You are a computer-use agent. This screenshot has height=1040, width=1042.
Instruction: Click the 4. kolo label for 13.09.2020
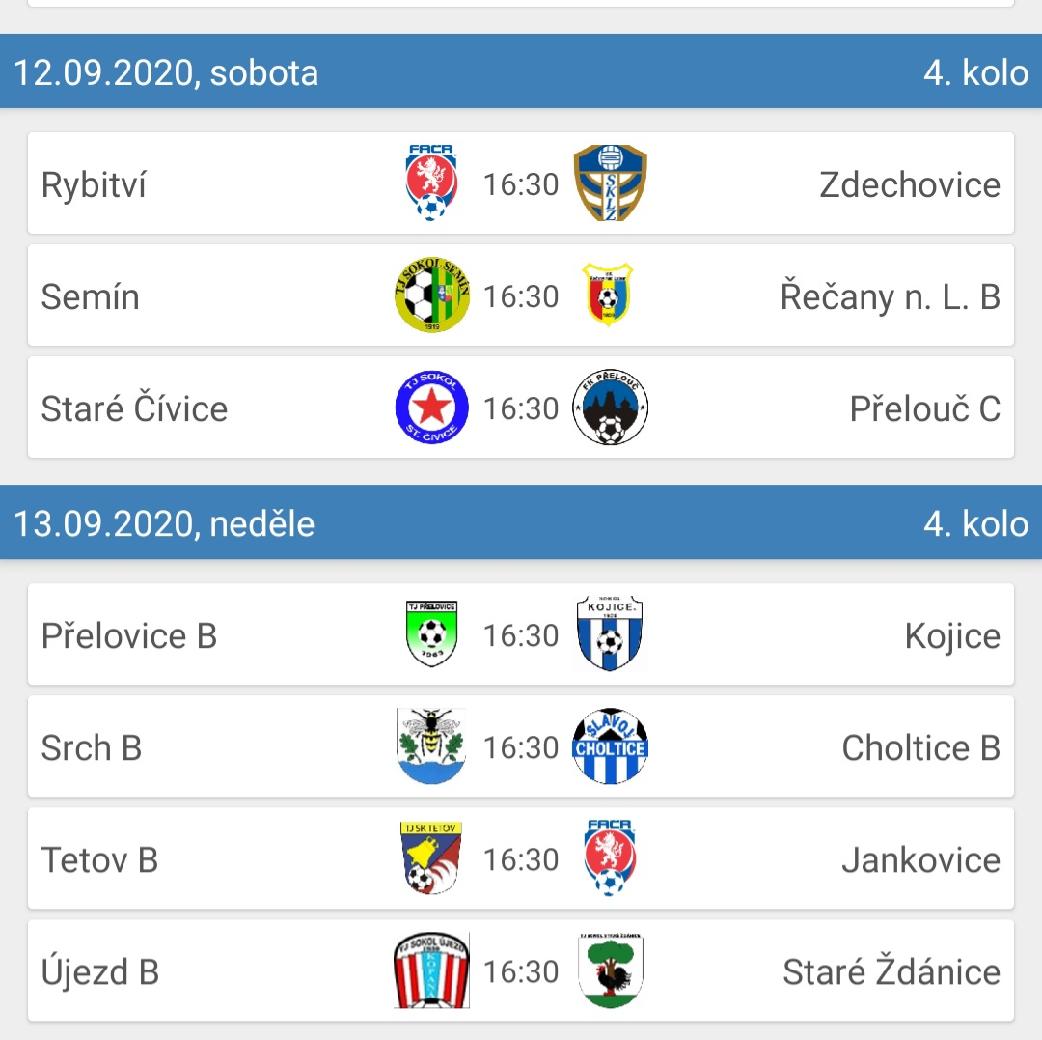pos(975,524)
